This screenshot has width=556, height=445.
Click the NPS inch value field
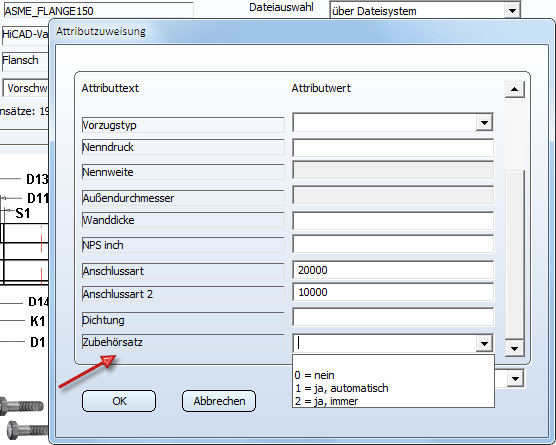(393, 244)
